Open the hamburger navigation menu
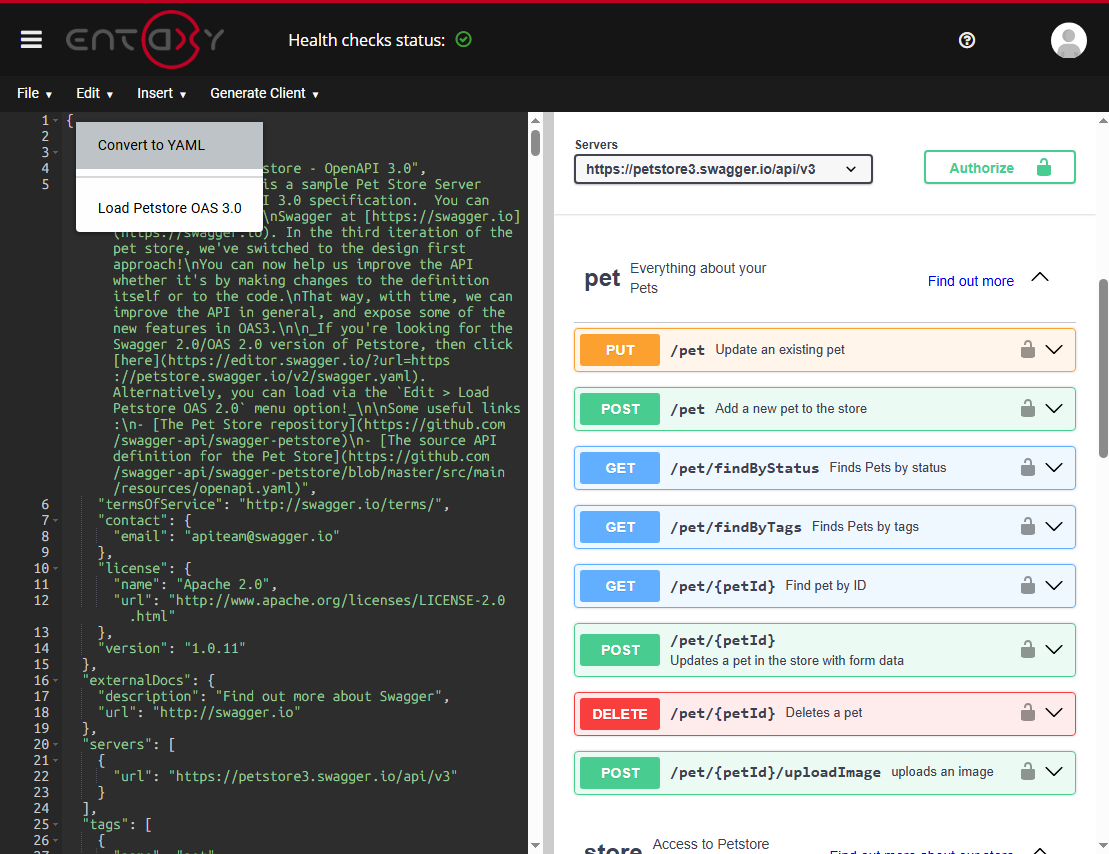 tap(32, 40)
